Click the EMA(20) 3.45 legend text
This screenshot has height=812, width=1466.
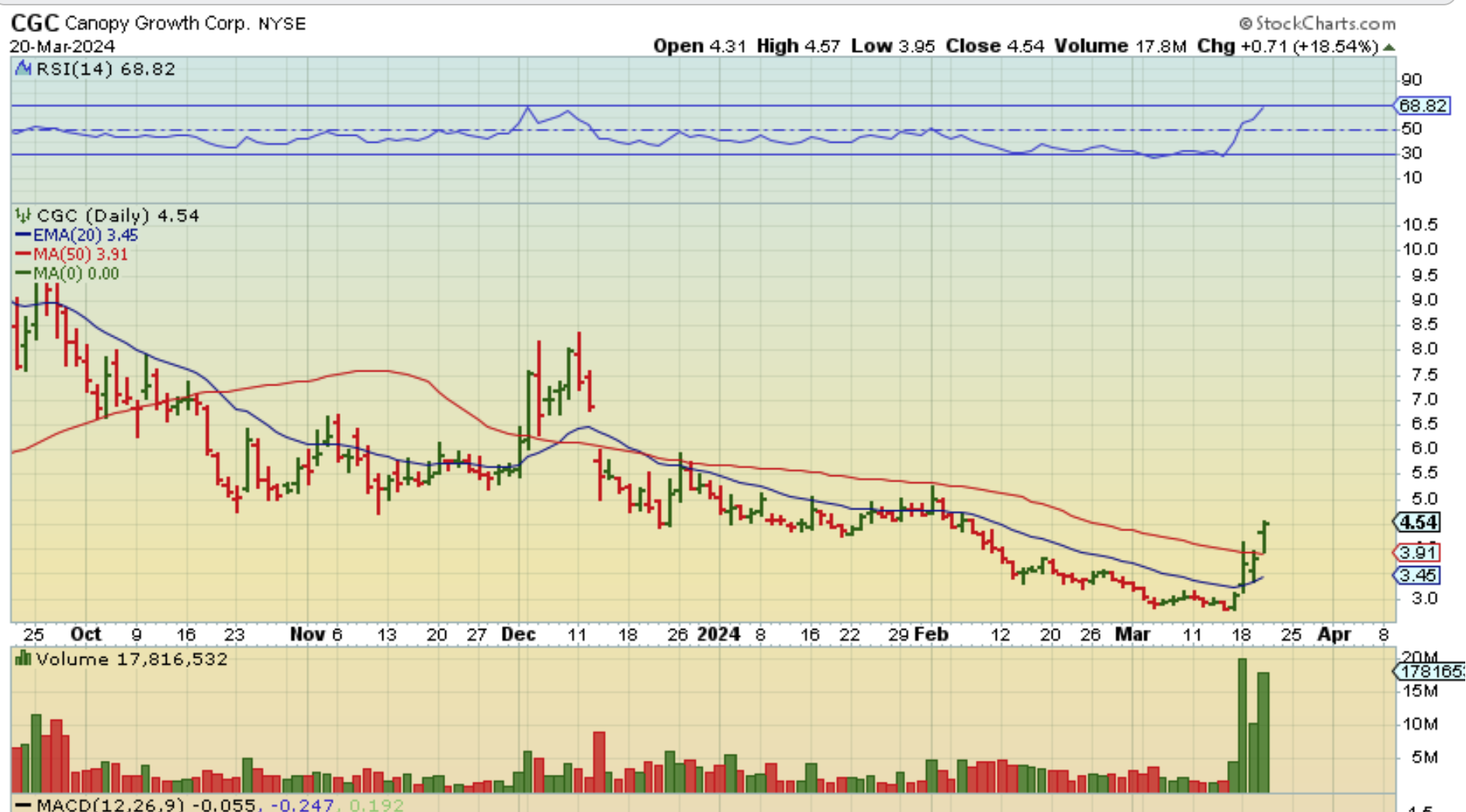(85, 235)
